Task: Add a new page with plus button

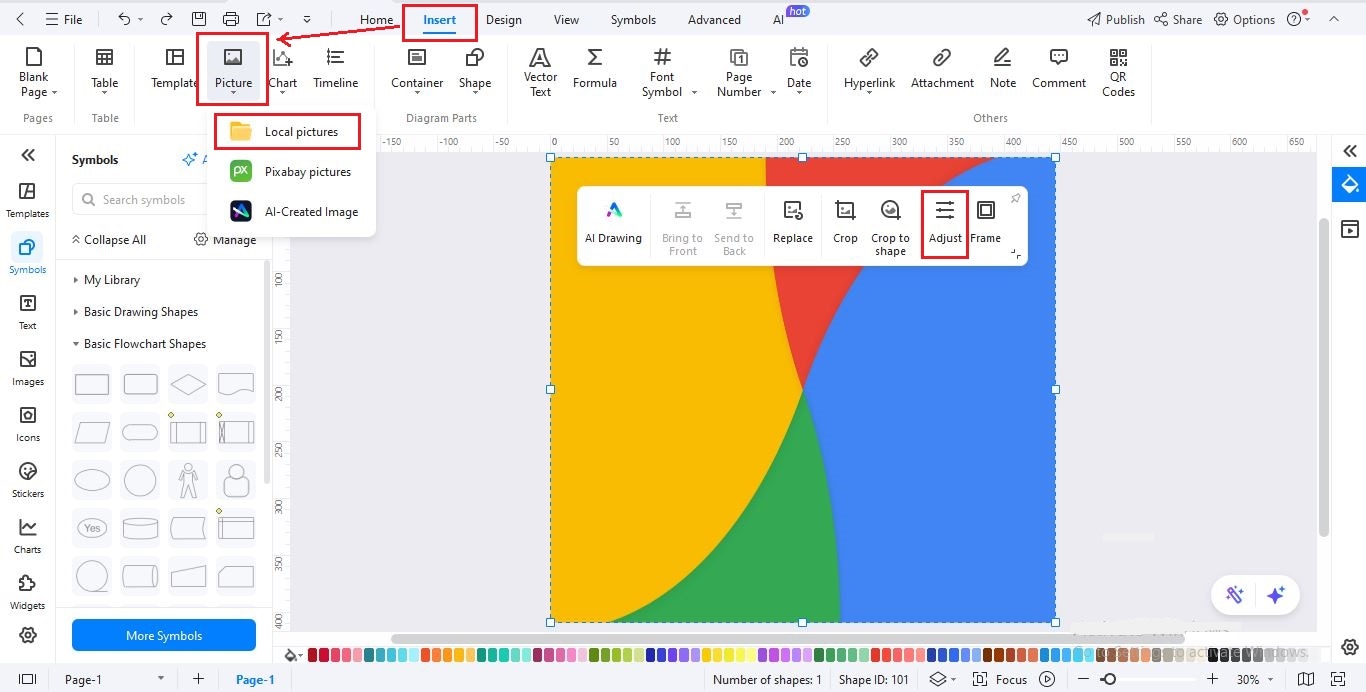Action: 198,679
